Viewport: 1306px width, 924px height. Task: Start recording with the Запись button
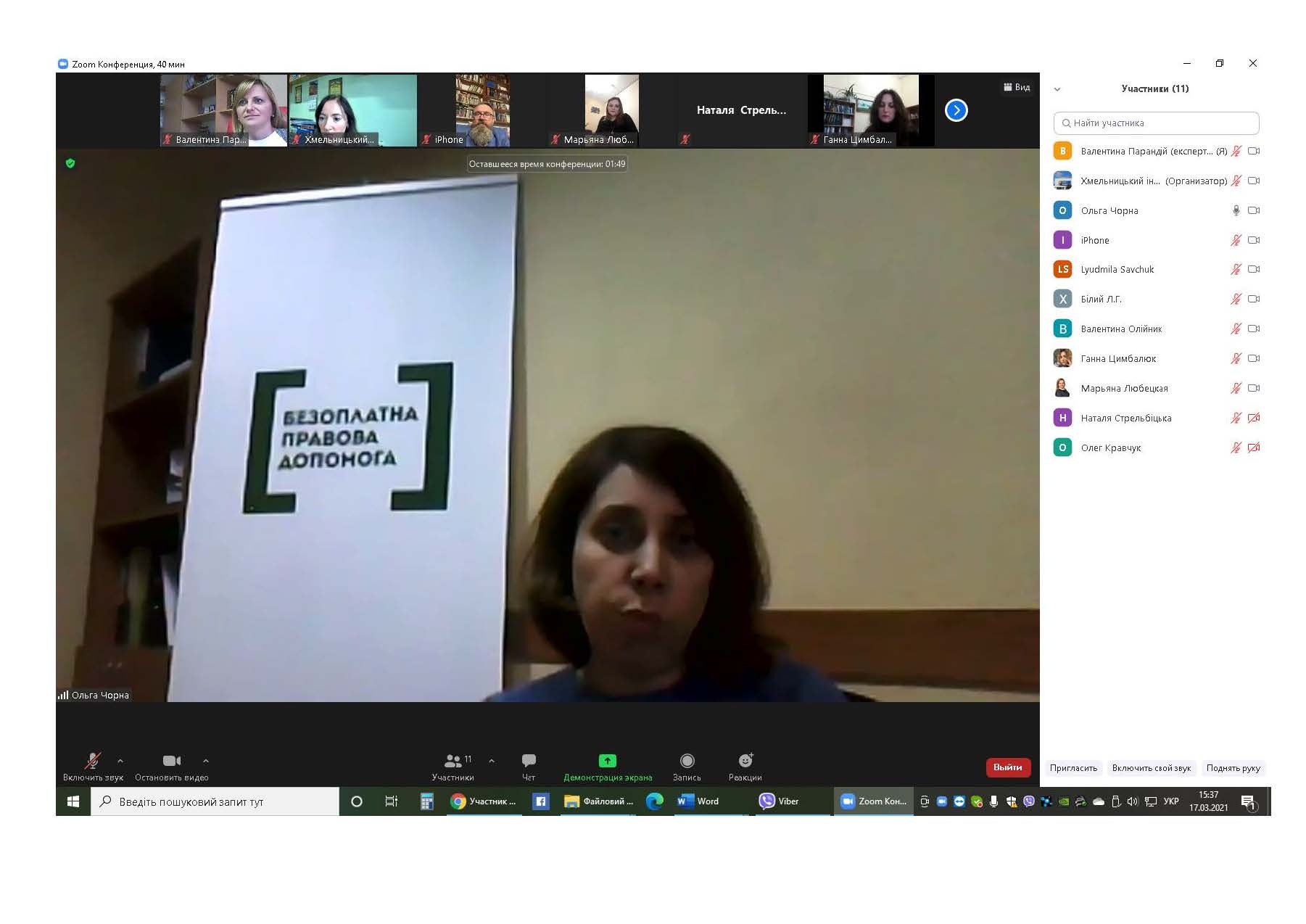click(687, 767)
